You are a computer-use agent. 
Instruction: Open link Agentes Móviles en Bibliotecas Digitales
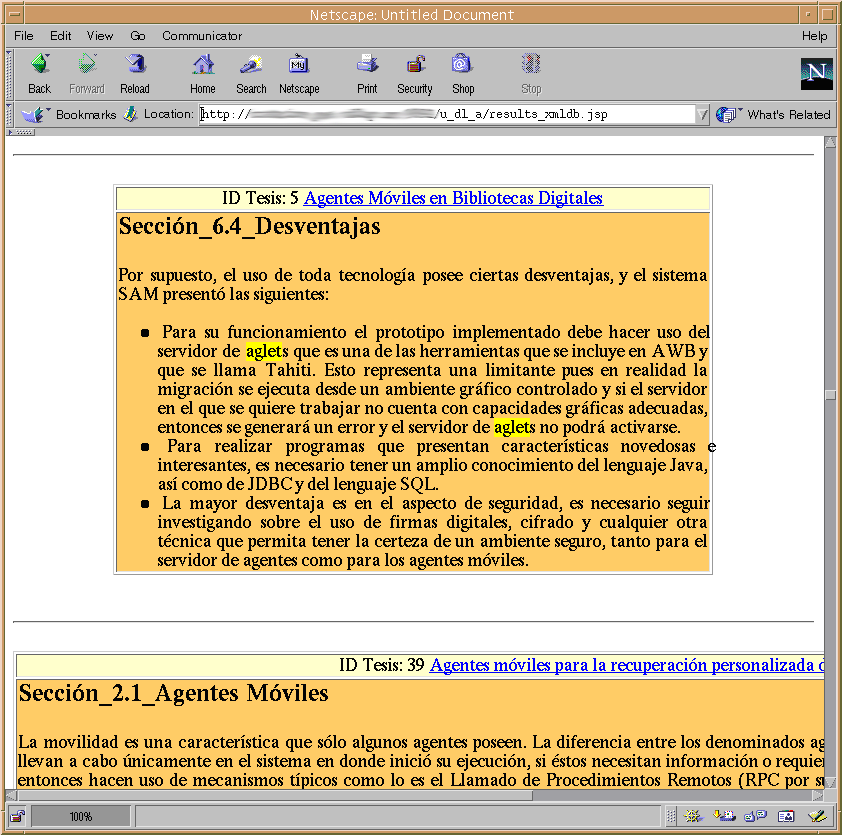453,198
